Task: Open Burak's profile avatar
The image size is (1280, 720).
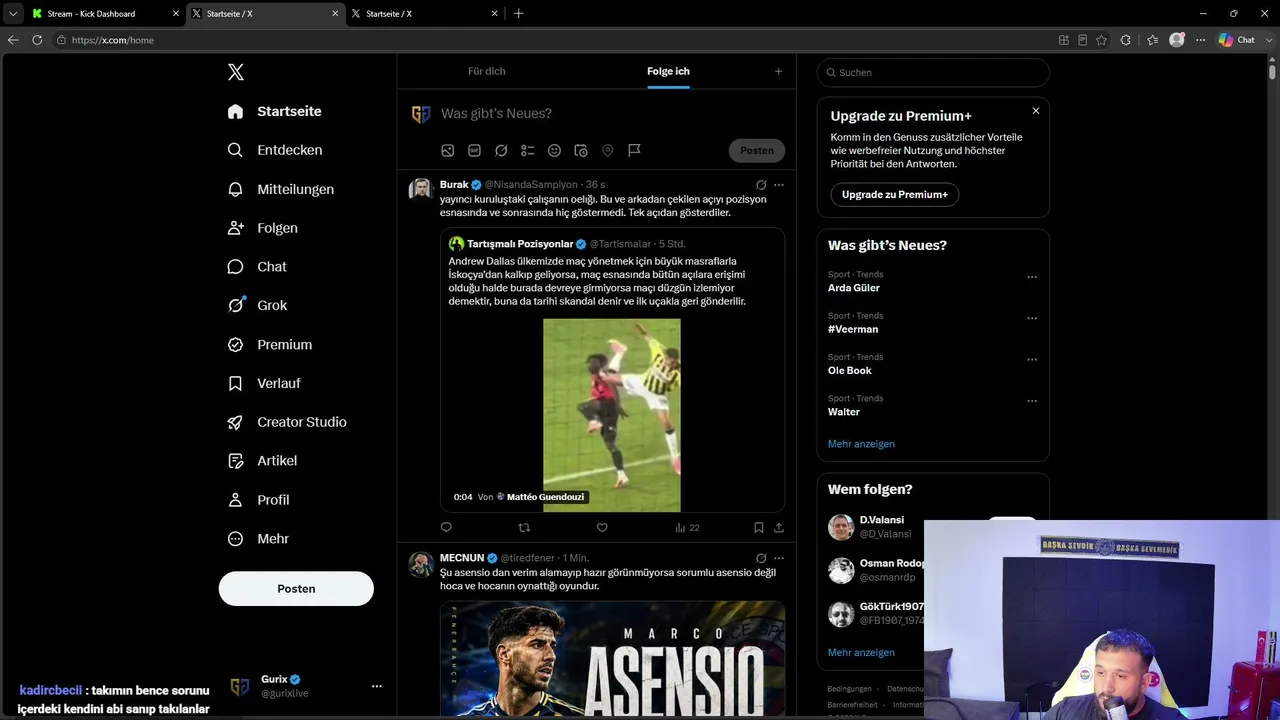Action: tap(421, 189)
